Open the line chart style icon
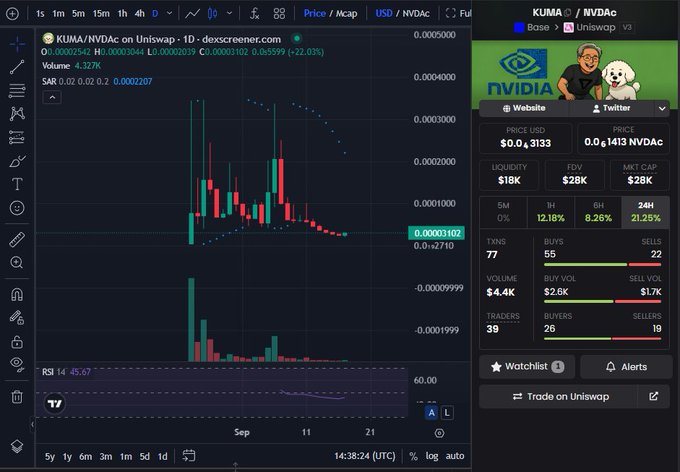Screen dimensions: 680x472 (192, 13)
